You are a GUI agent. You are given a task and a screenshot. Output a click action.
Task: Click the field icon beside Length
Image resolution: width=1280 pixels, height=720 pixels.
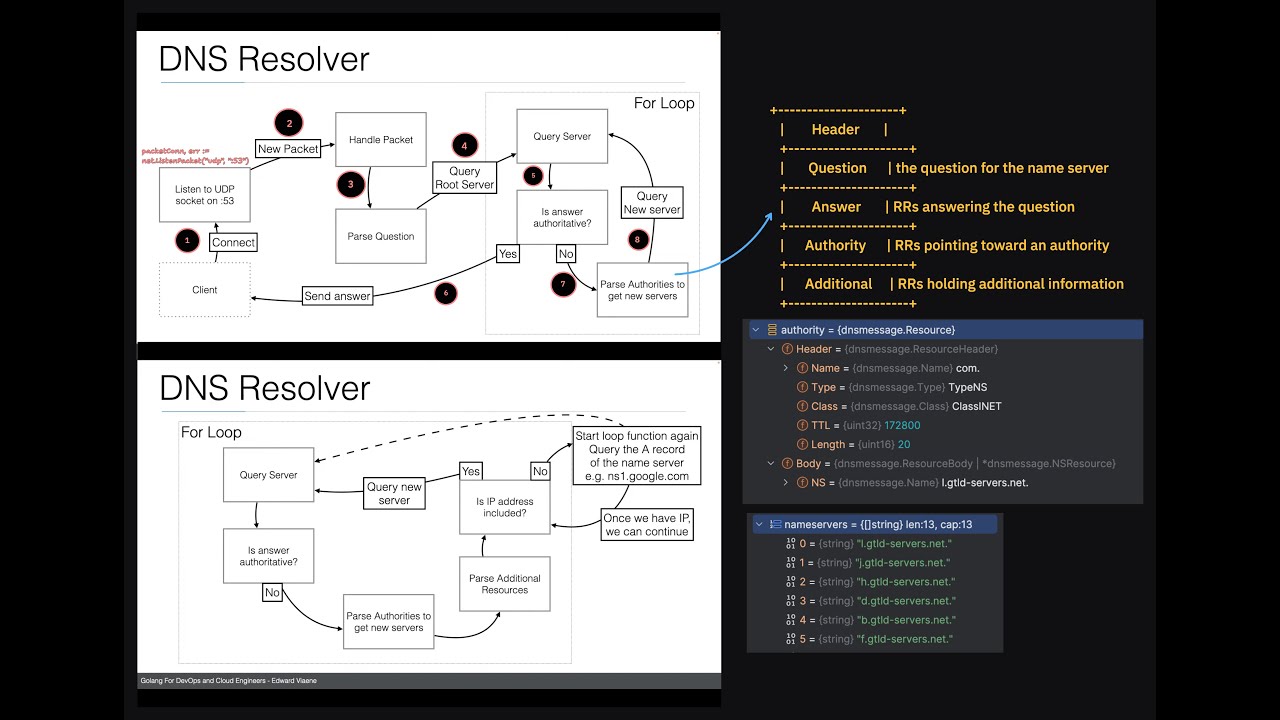pyautogui.click(x=802, y=444)
